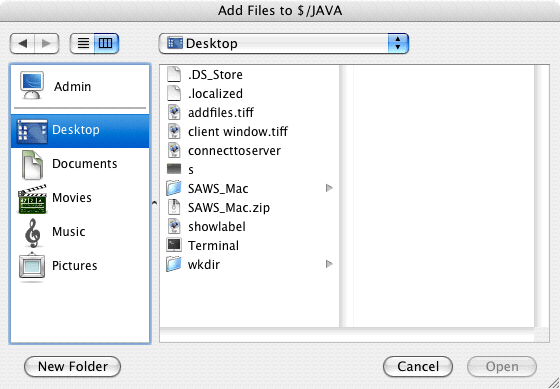Click the SAWS_Mac.zip archive icon

coord(174,207)
